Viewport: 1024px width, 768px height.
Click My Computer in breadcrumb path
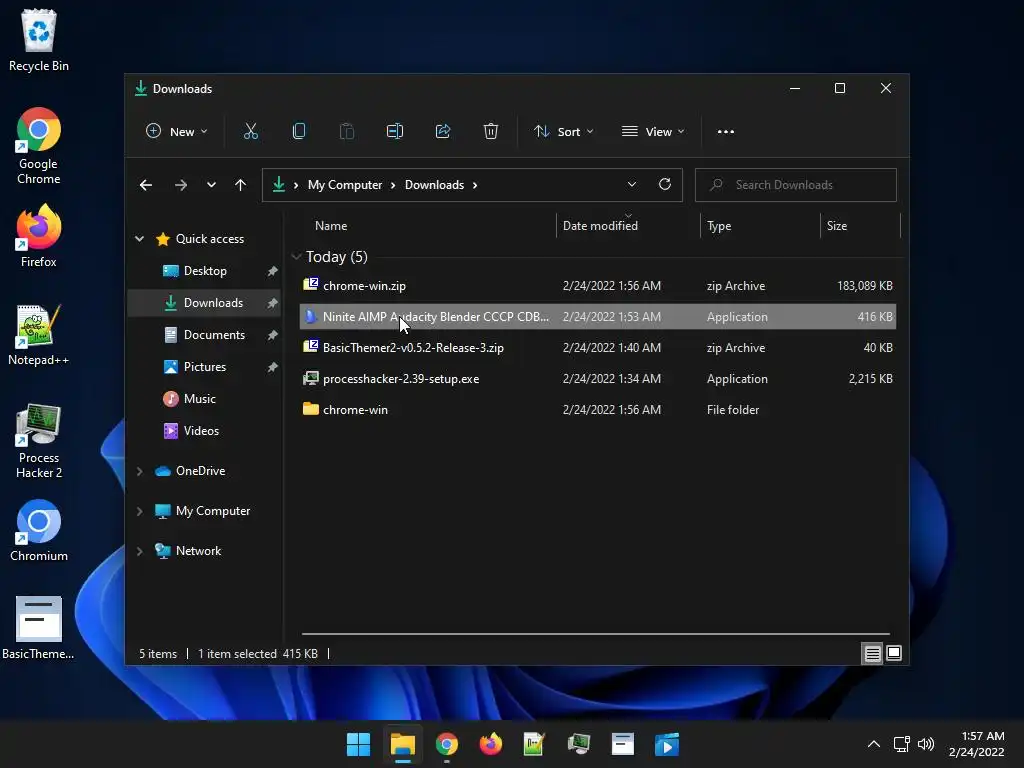pyautogui.click(x=345, y=185)
